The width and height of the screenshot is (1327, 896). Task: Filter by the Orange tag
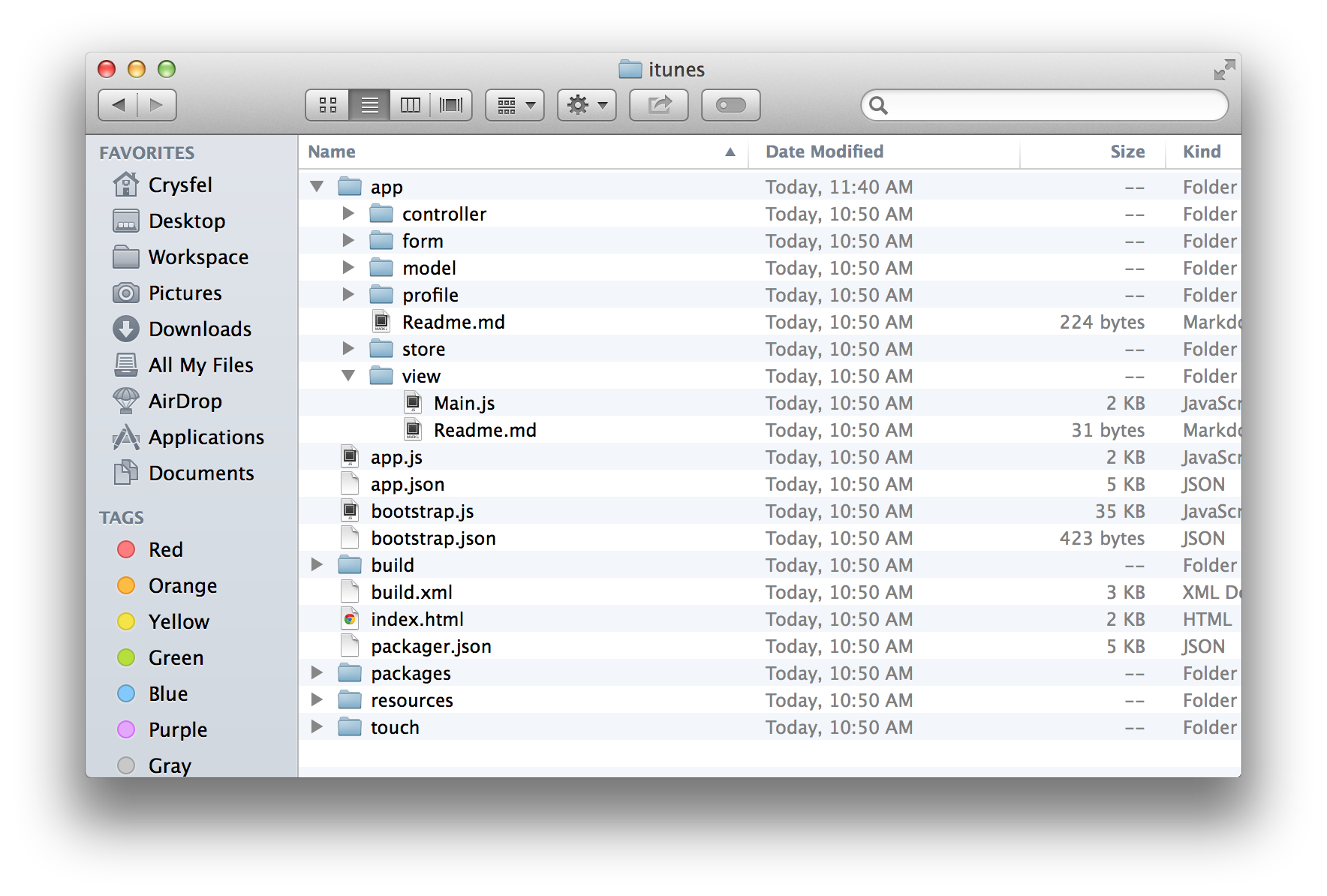[x=167, y=585]
